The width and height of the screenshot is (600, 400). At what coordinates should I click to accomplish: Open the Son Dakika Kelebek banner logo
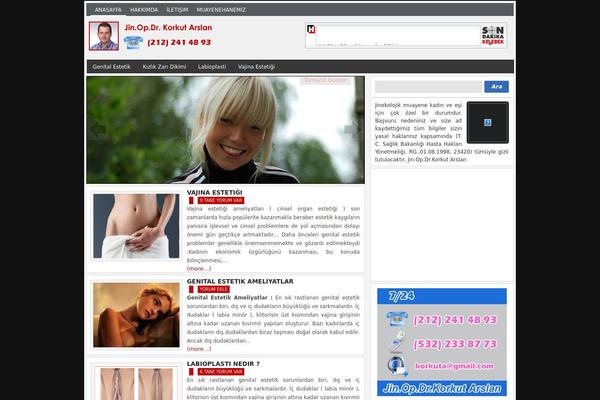(x=492, y=36)
